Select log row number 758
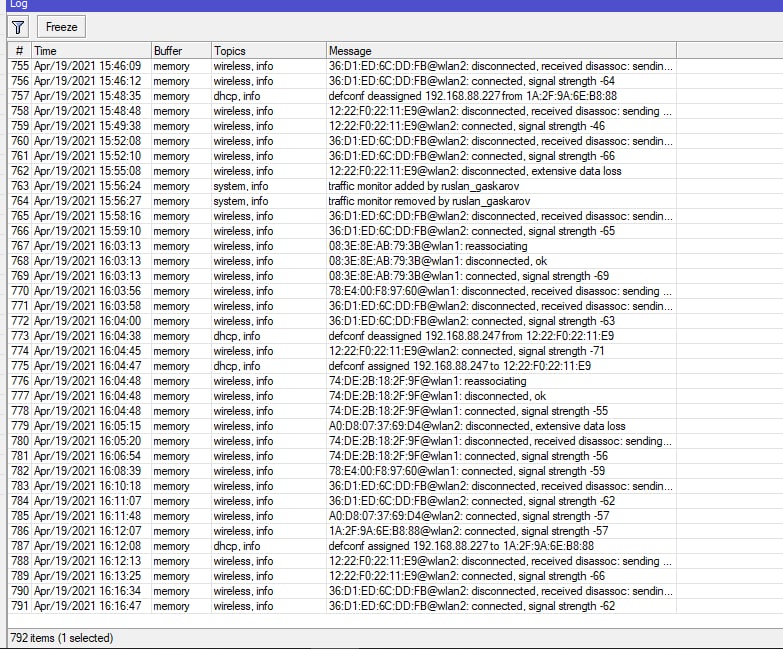The height and width of the screenshot is (649, 783). (x=342, y=111)
